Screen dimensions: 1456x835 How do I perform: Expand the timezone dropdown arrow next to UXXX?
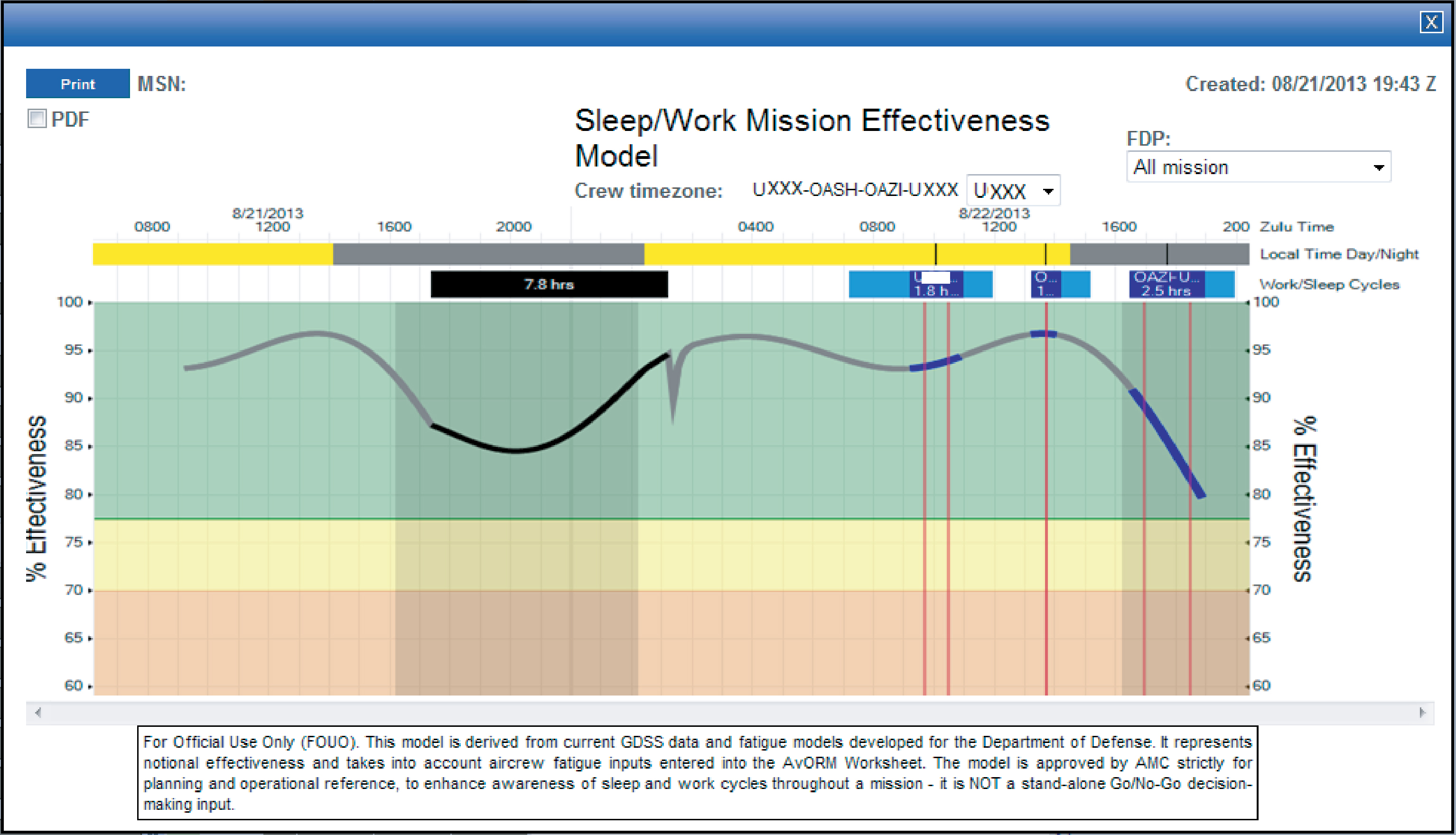1049,192
